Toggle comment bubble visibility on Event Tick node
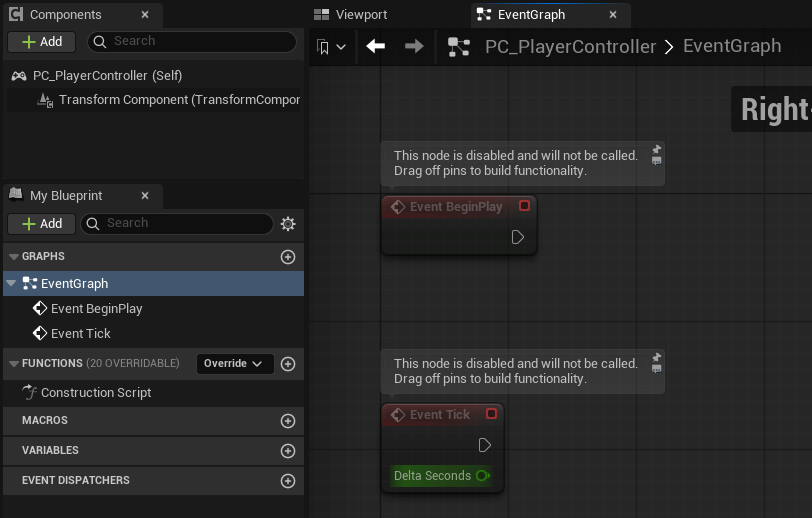 click(x=657, y=367)
